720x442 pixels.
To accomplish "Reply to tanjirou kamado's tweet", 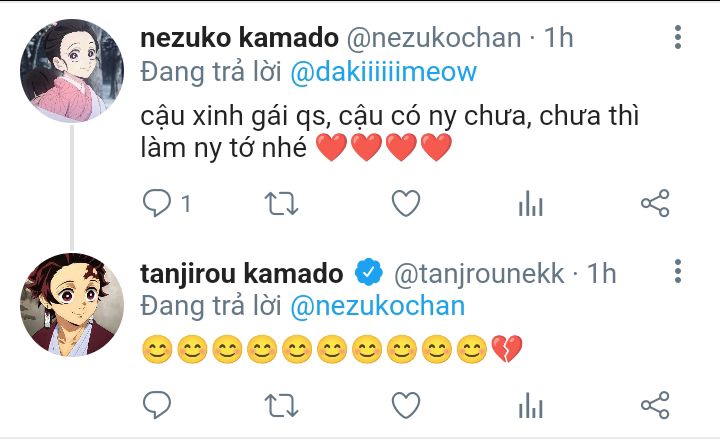I will tap(158, 405).
